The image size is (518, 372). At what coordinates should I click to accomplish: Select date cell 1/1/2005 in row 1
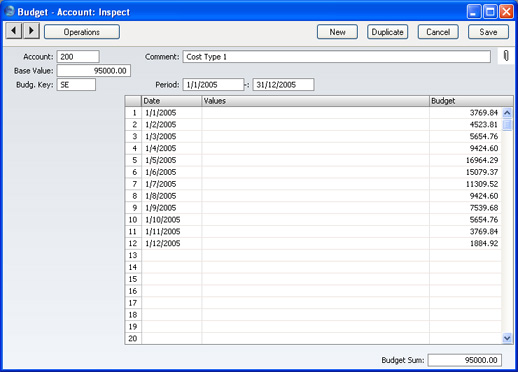(x=172, y=113)
